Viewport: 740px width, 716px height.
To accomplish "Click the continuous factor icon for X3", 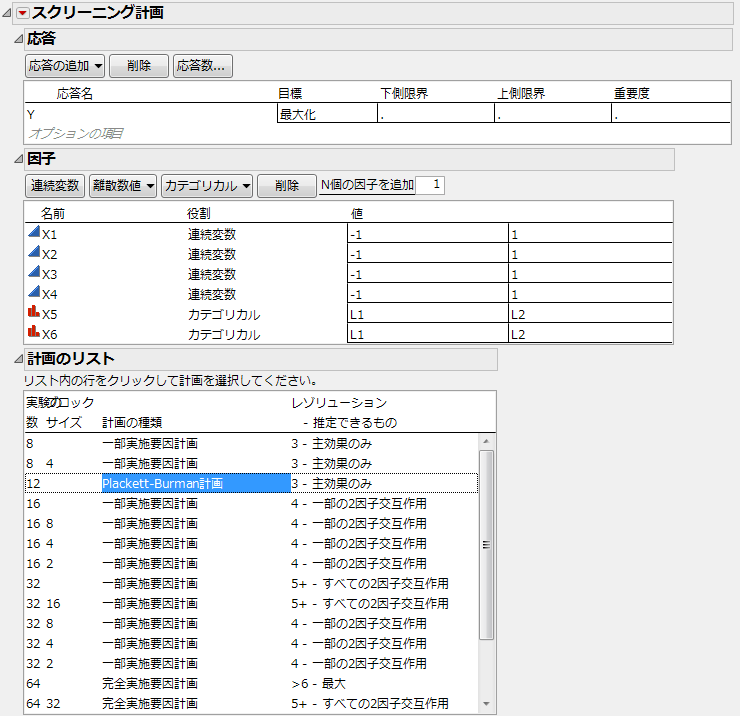I will pyautogui.click(x=33, y=274).
